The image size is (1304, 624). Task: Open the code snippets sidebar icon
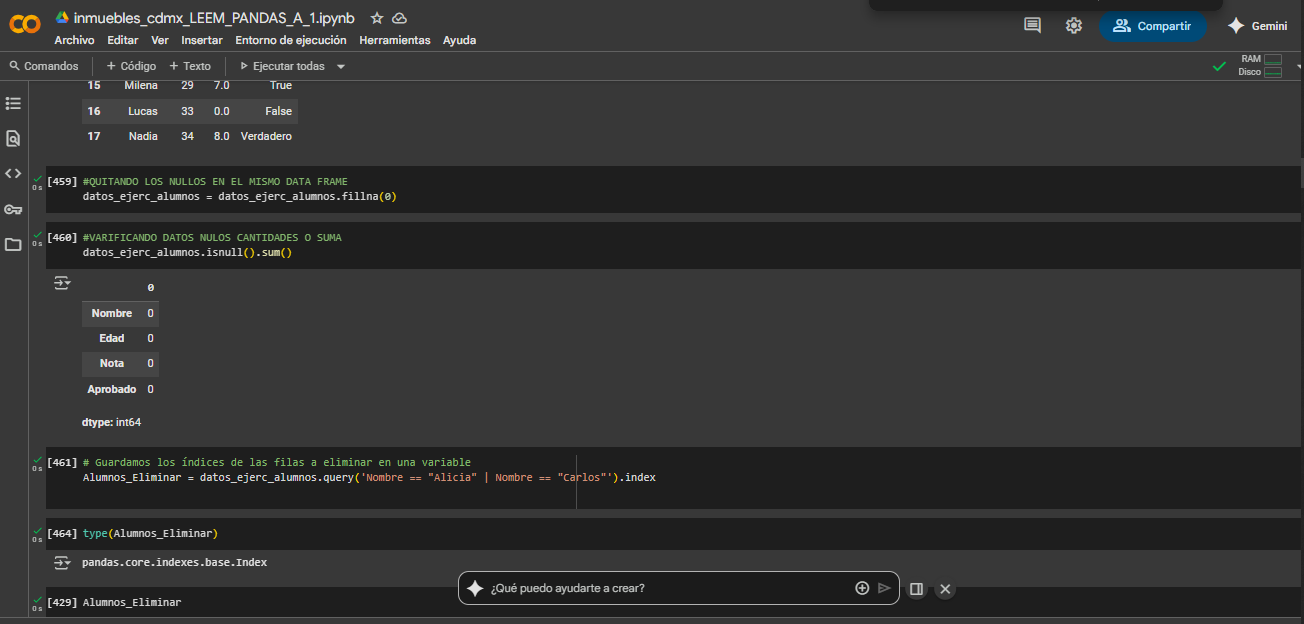13,173
